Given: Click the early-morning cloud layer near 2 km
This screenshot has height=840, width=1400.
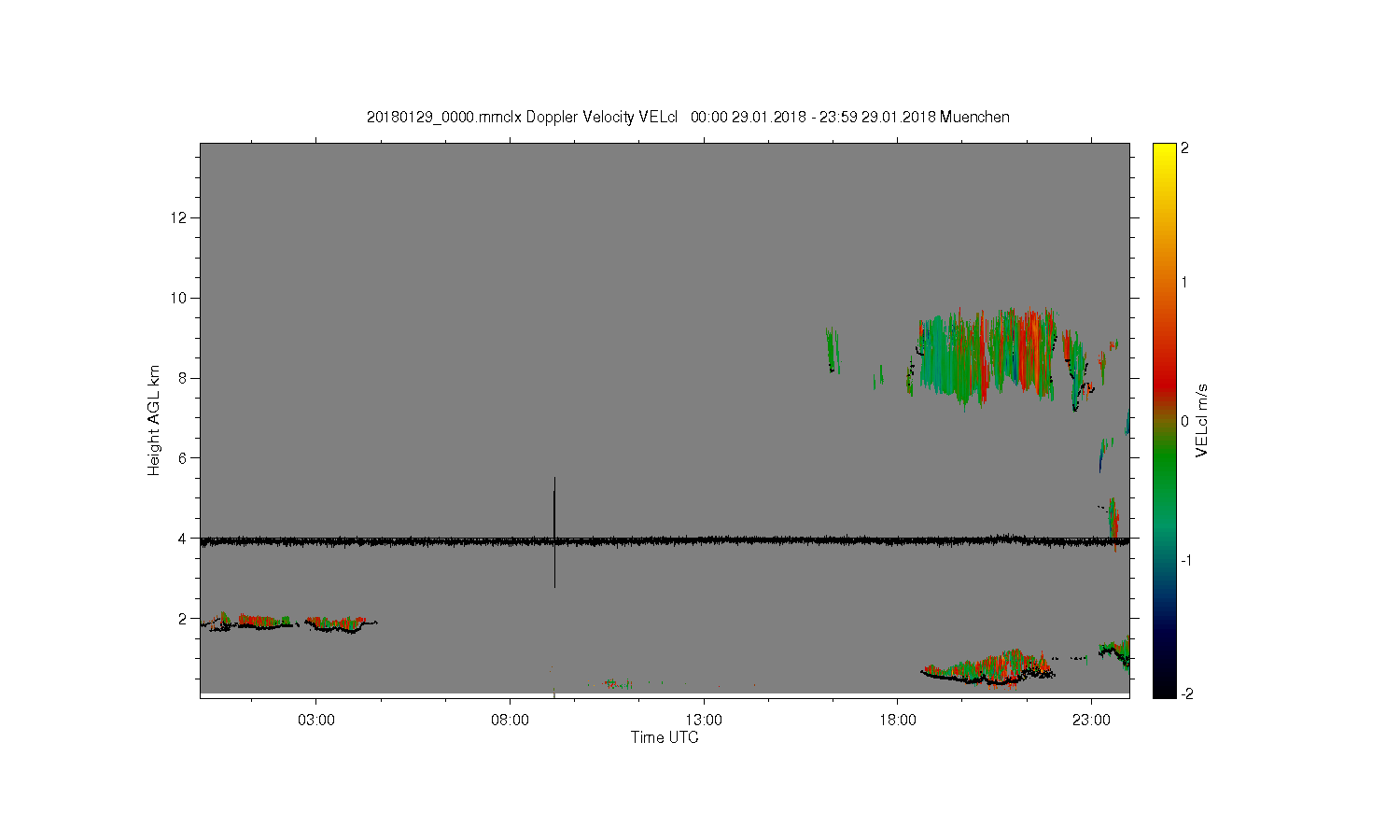Looking at the screenshot, I should click(x=289, y=623).
